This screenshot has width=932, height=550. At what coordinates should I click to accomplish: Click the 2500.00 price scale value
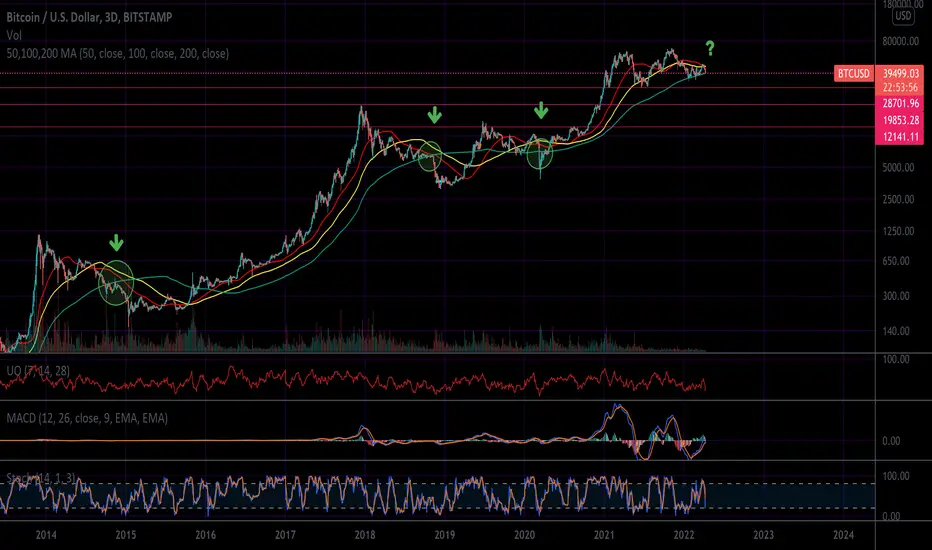click(898, 199)
